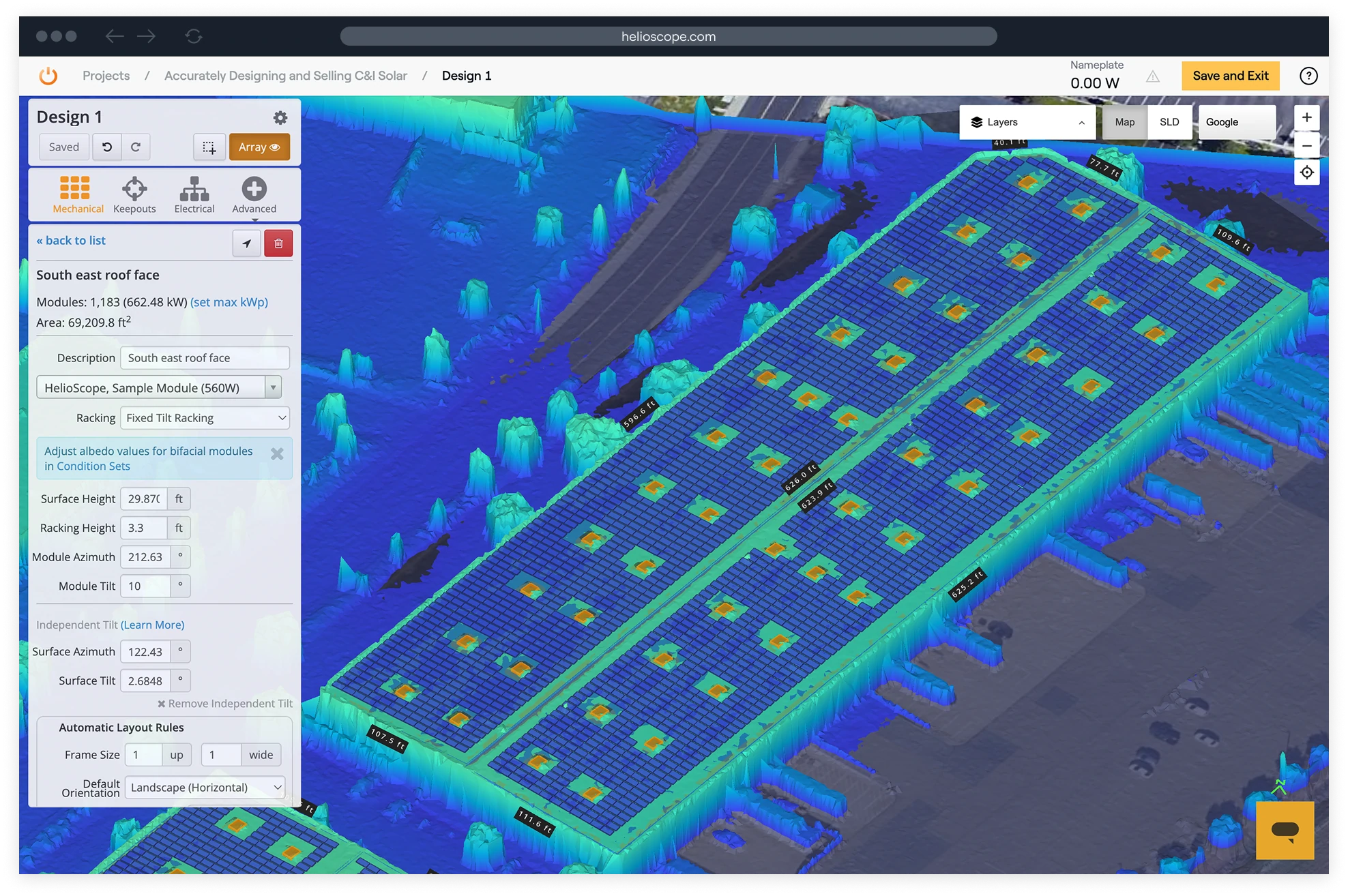Click the back to list link

[x=71, y=241]
